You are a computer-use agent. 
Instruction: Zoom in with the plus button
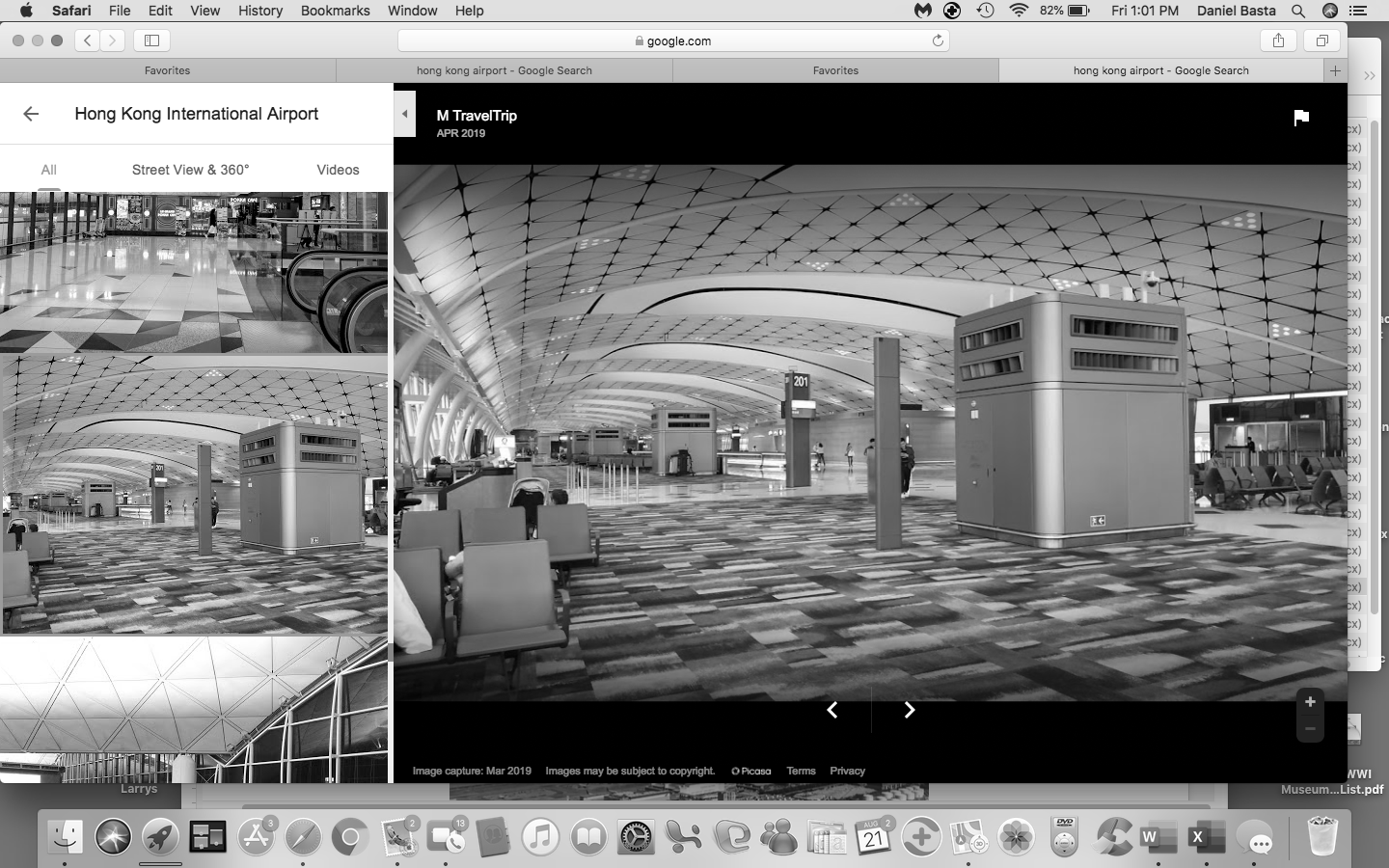1310,702
